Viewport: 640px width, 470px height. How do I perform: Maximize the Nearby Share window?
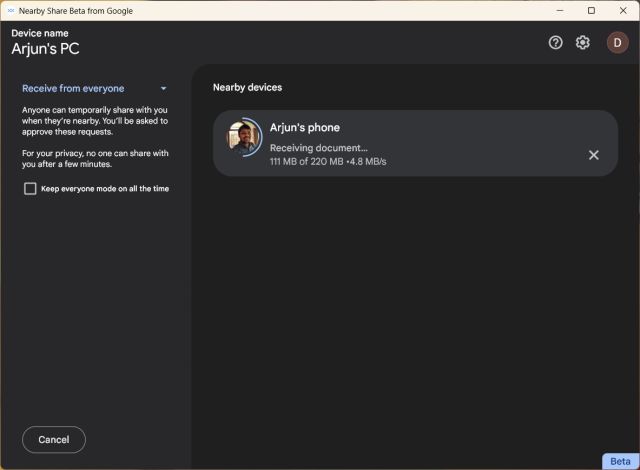click(591, 11)
